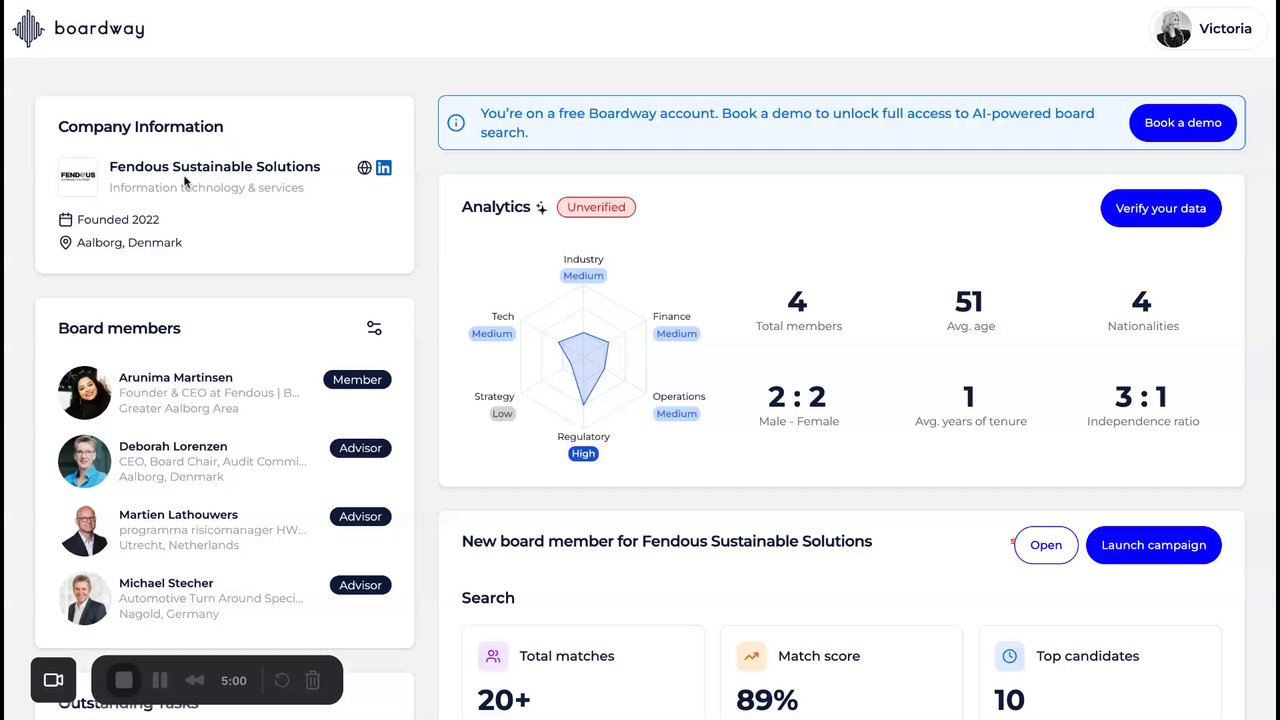
Task: Toggle the recorder camera icon
Action: 54,680
